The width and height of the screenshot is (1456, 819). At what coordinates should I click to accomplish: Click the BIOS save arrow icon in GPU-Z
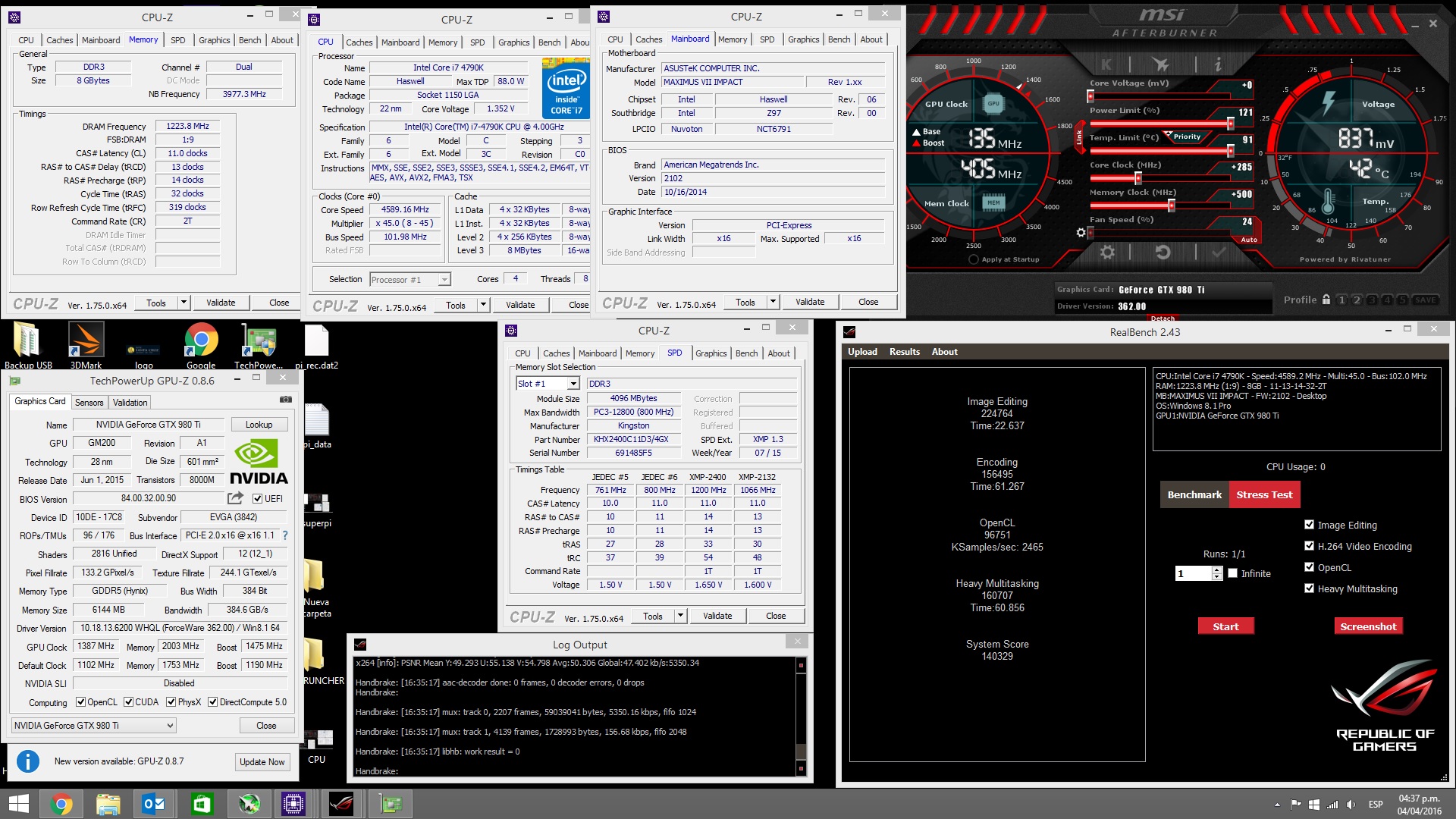click(236, 498)
